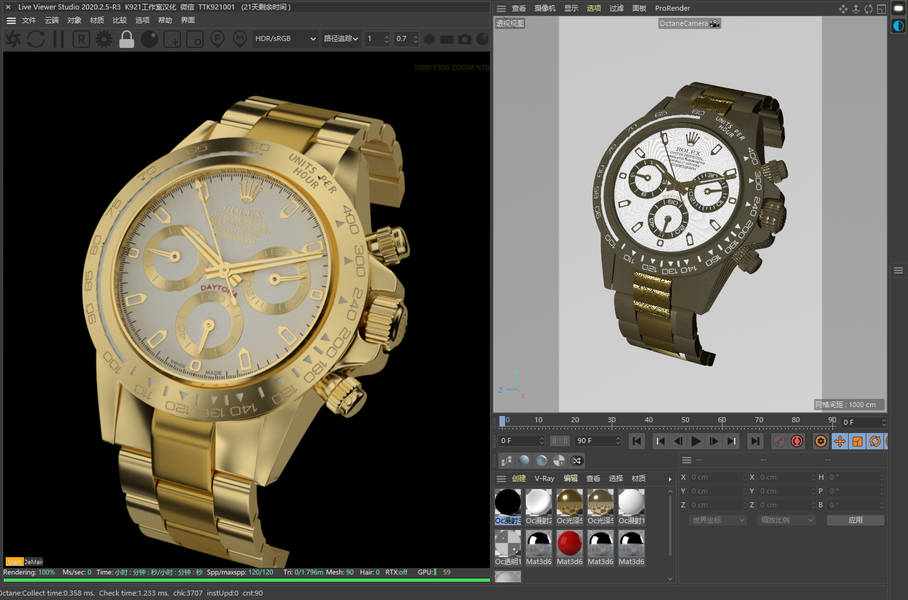This screenshot has height=600, width=908.
Task: Click viewport dolly zoom icon
Action: [855, 9]
